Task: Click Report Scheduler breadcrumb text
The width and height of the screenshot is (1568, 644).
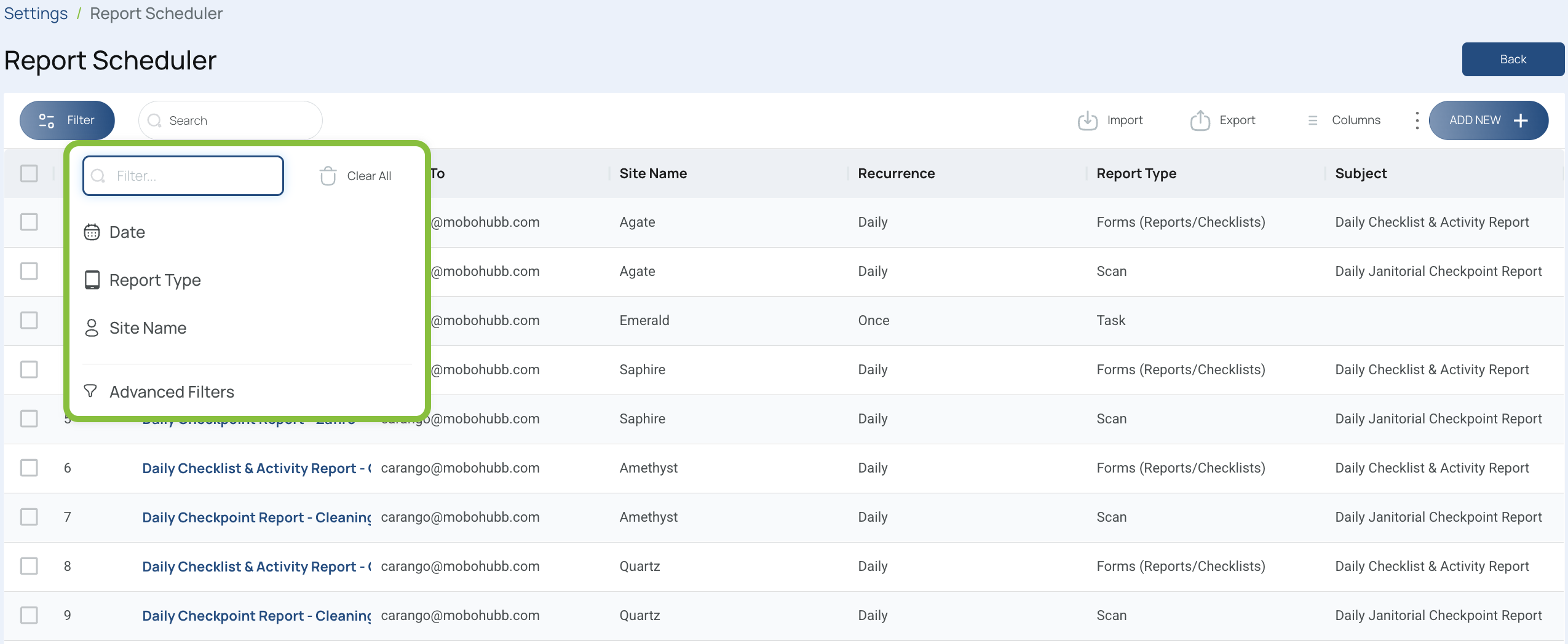Action: (156, 14)
